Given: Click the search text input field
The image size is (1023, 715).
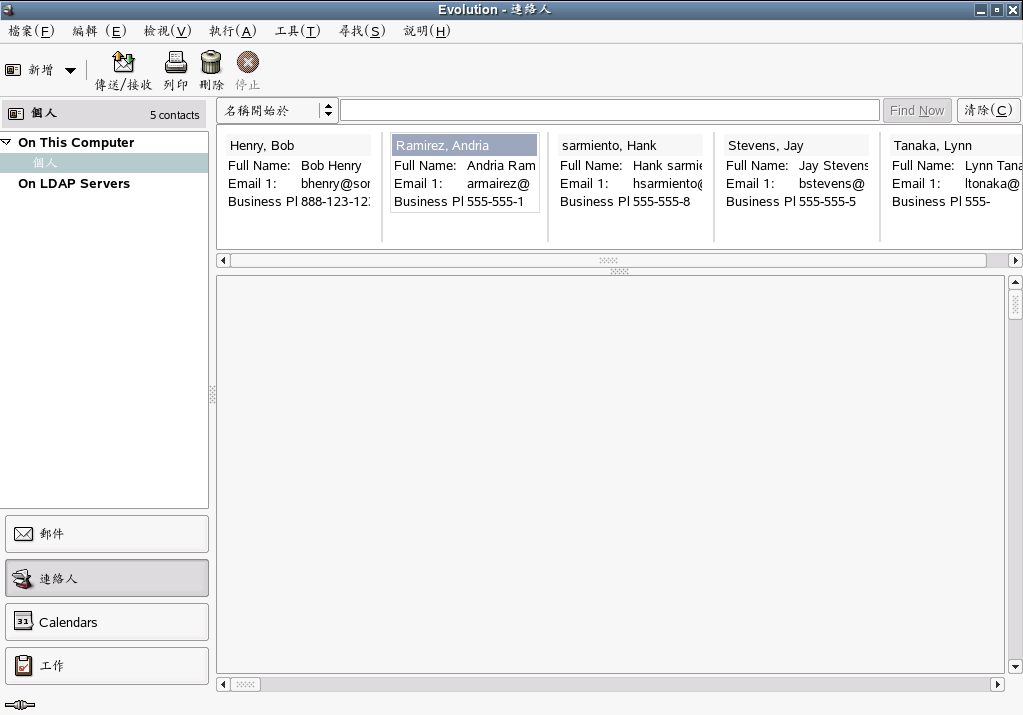Looking at the screenshot, I should pyautogui.click(x=609, y=110).
